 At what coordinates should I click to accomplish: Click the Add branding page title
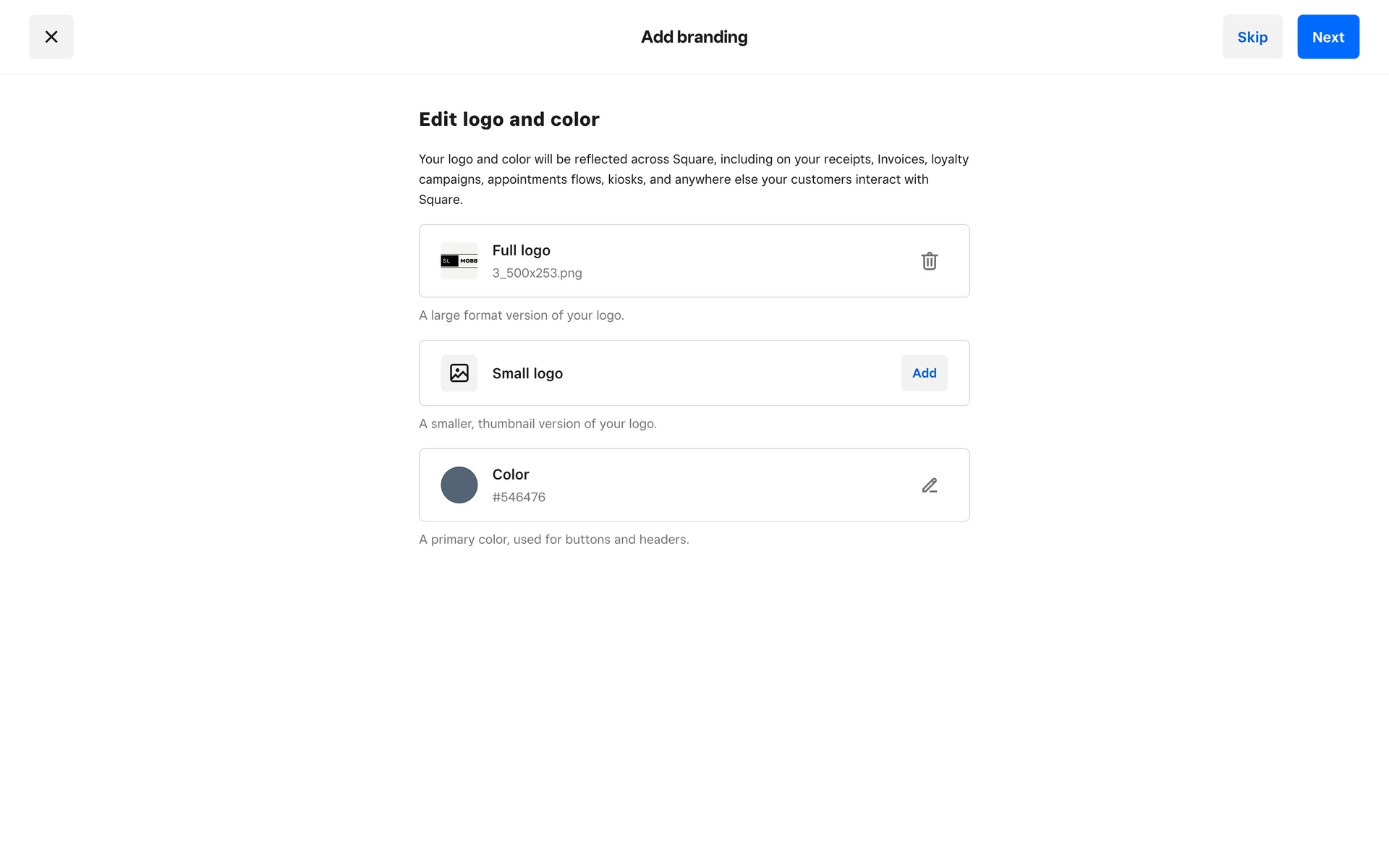tap(694, 37)
